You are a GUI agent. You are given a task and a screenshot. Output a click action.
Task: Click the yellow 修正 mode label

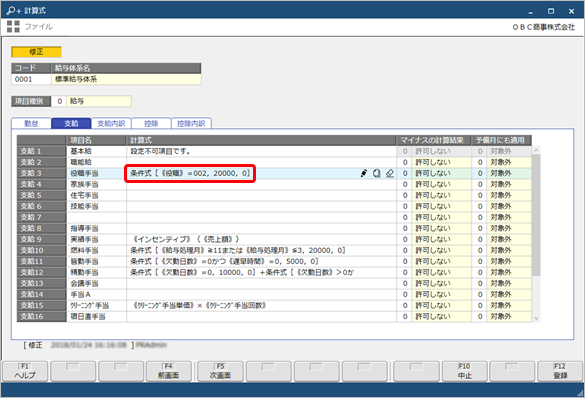[x=36, y=52]
